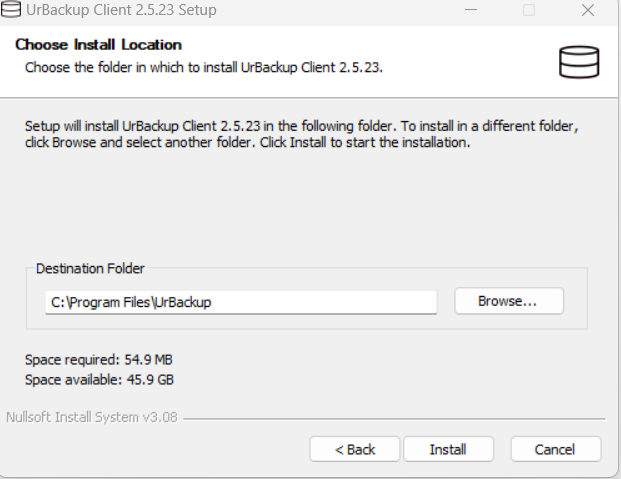This screenshot has width=621, height=479.
Task: Click the UrBackup icon in the title bar
Action: (x=11, y=9)
